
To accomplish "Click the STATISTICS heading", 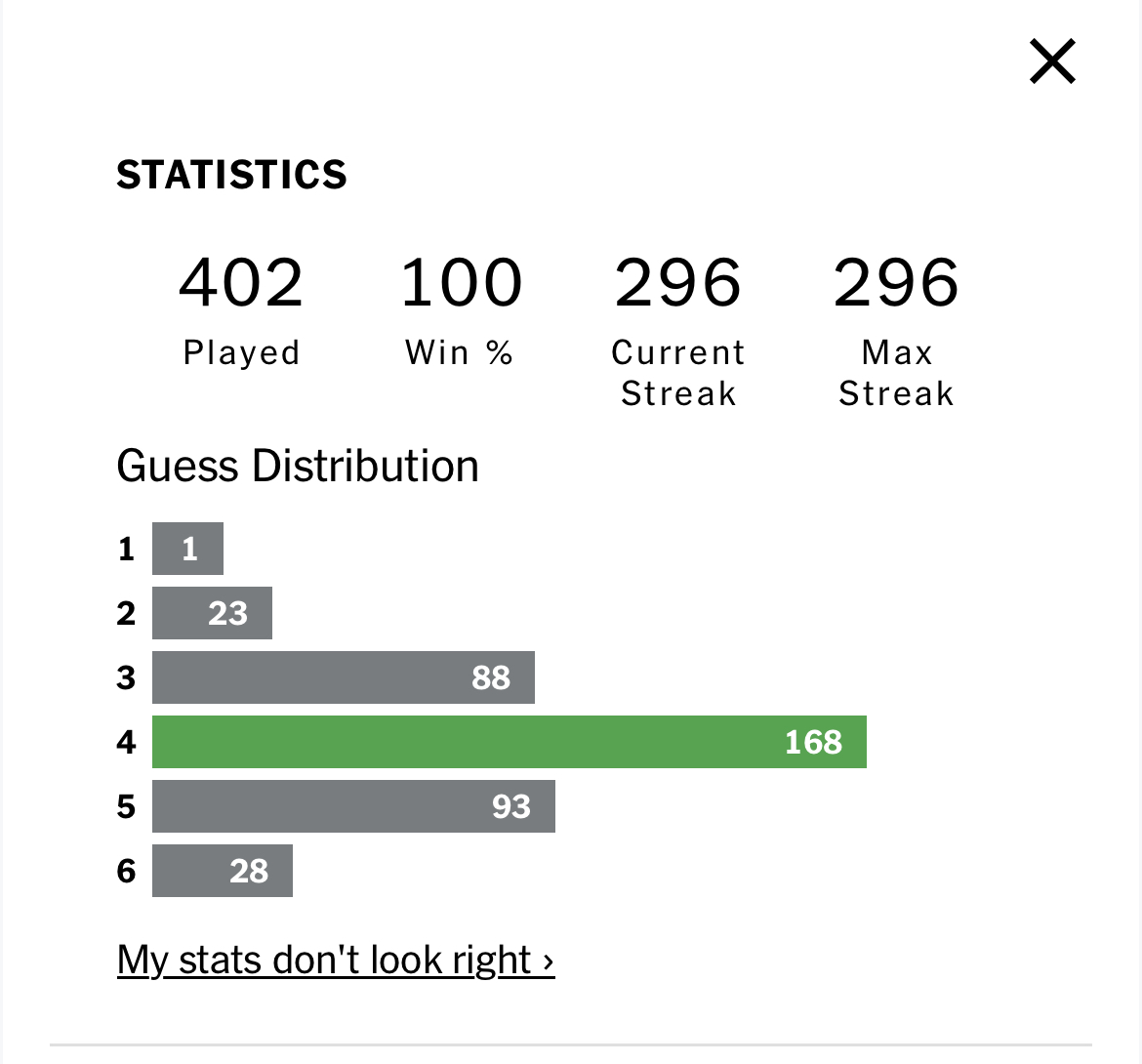I will point(231,175).
